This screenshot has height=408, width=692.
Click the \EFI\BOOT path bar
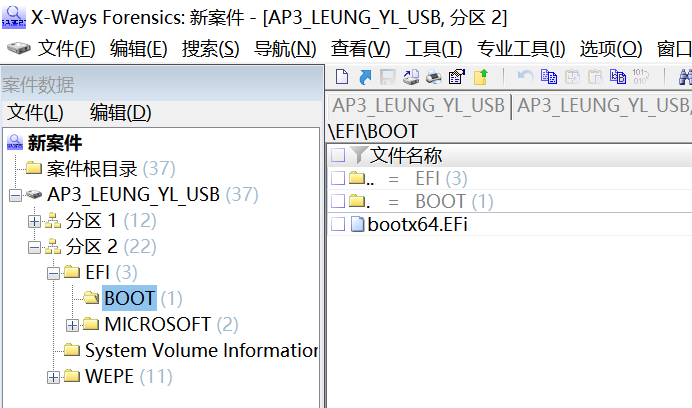(x=510, y=131)
